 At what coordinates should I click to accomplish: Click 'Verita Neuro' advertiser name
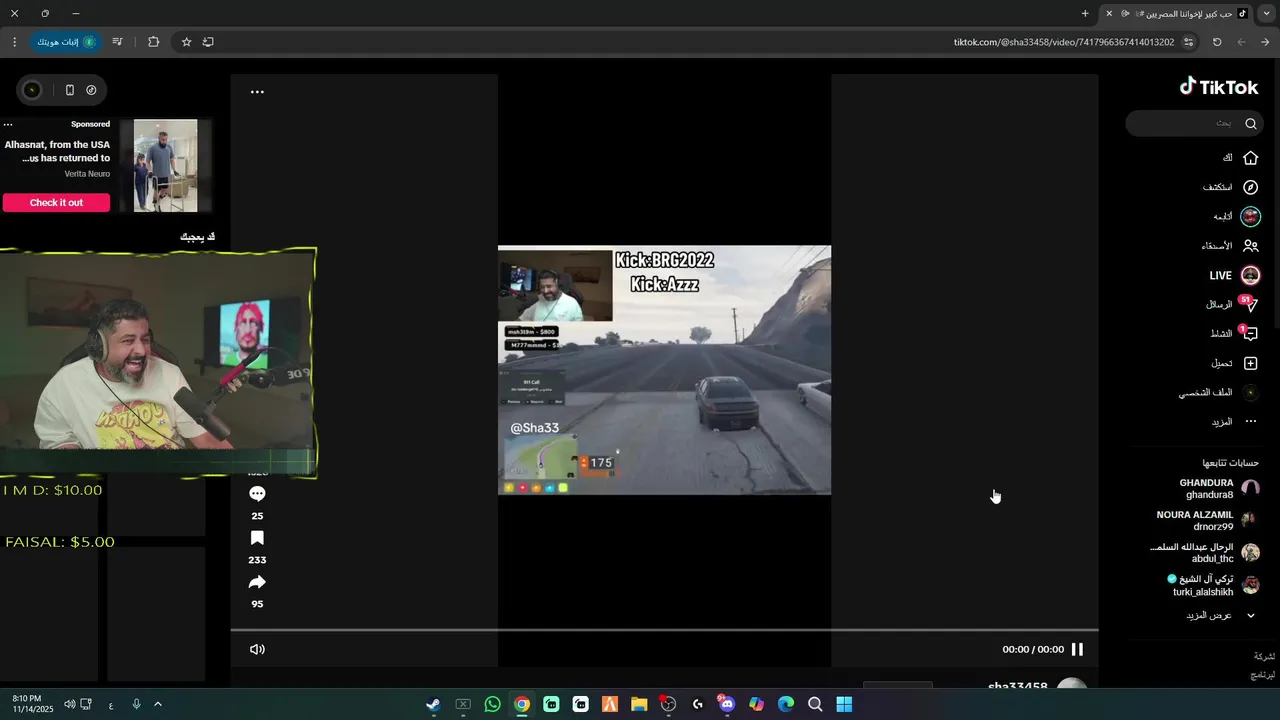(x=87, y=174)
